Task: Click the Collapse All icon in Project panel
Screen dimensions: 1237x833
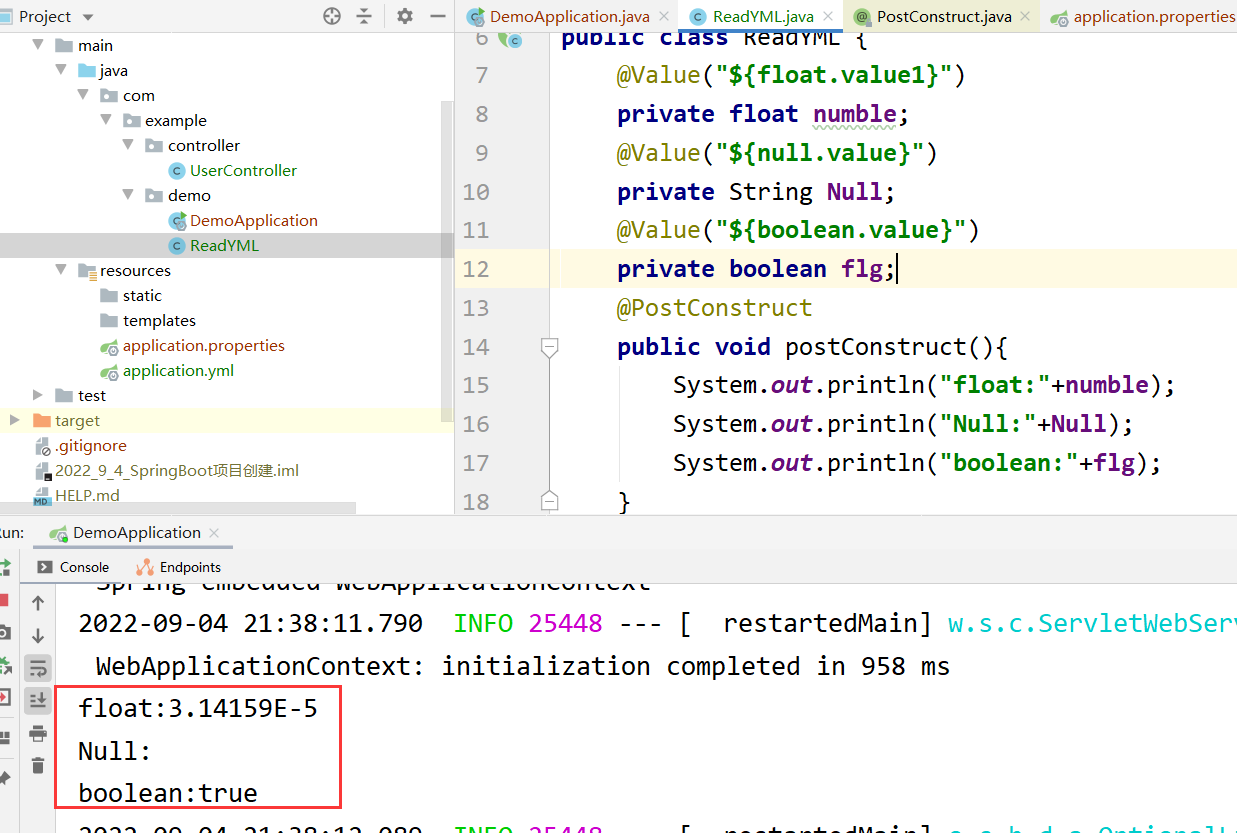Action: coord(364,16)
